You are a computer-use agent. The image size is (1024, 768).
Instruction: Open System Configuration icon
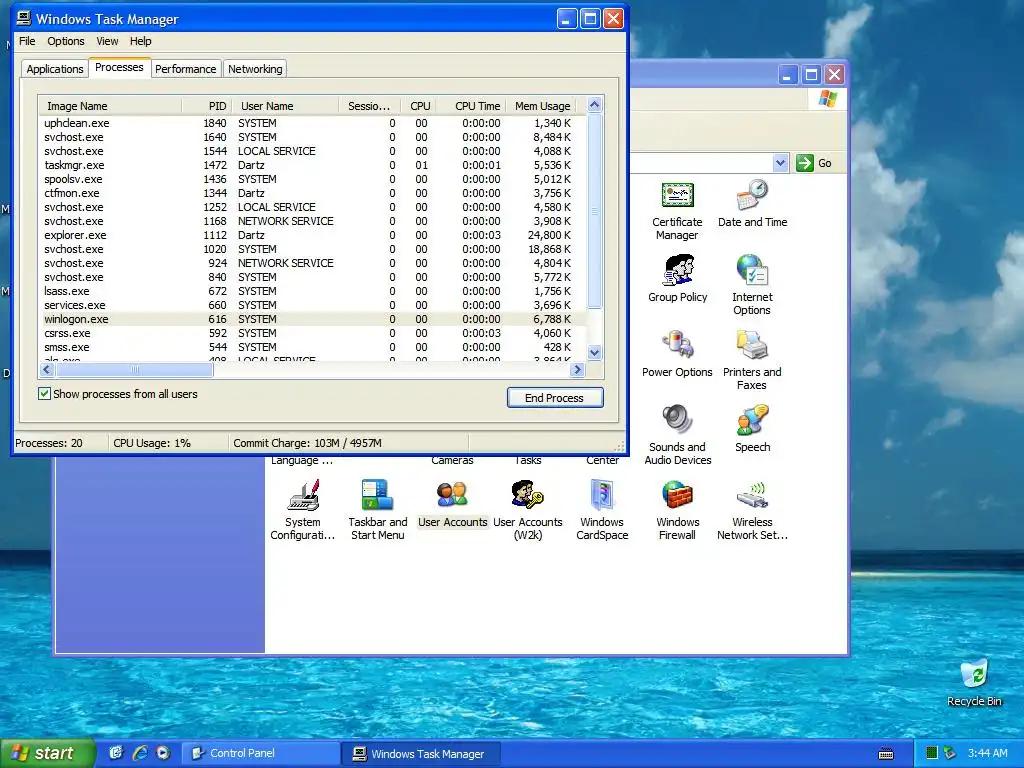pyautogui.click(x=303, y=495)
